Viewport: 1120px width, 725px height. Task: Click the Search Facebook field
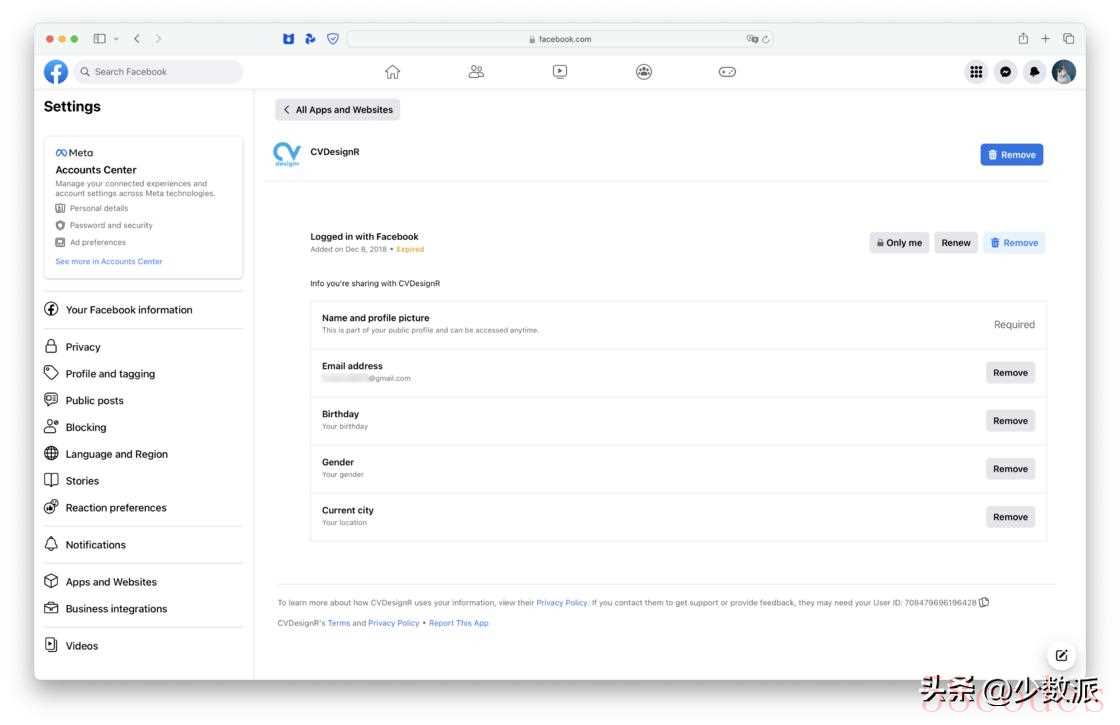[158, 71]
